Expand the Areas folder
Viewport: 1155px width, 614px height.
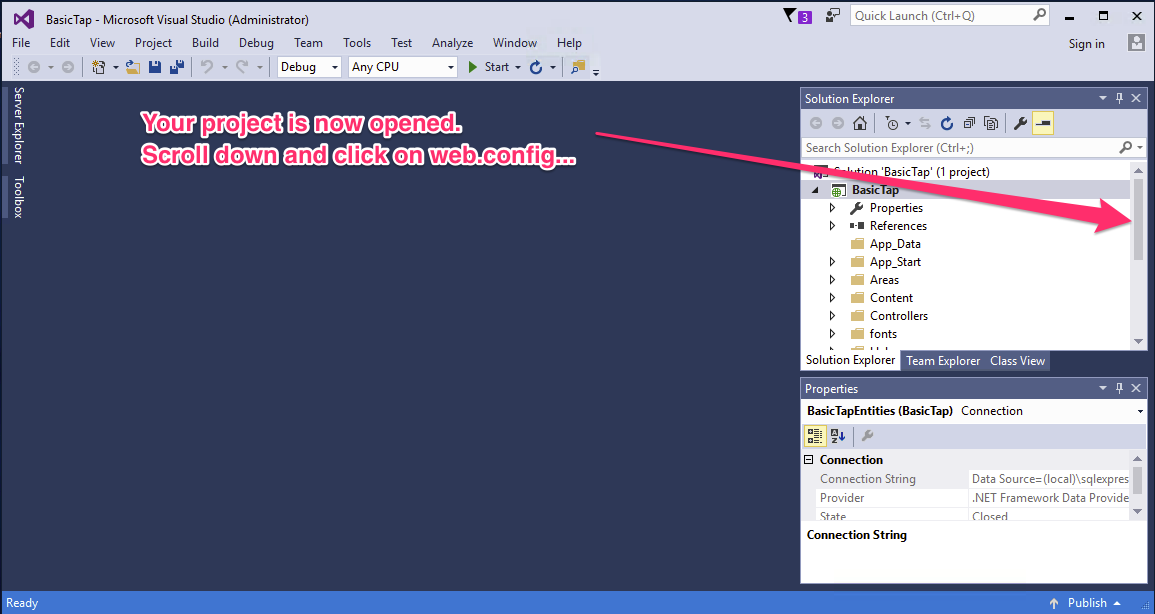coord(832,280)
